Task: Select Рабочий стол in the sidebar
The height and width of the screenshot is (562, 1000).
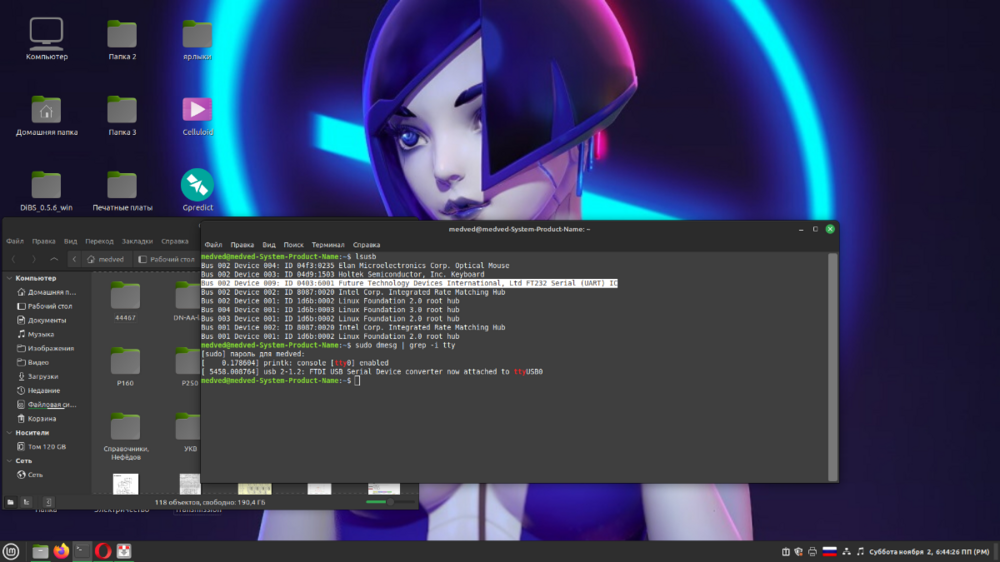Action: [x=46, y=306]
